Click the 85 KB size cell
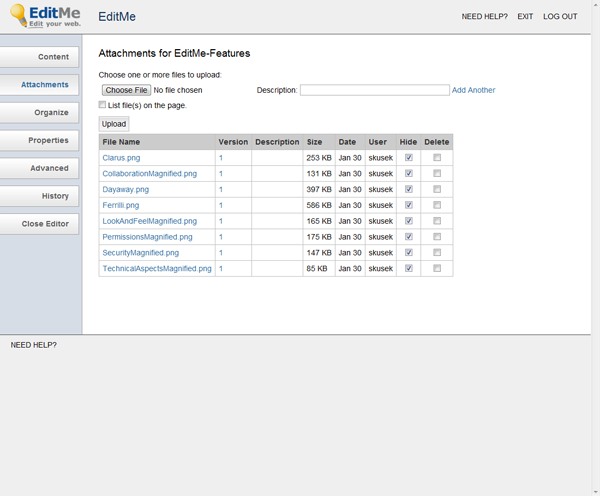This screenshot has height=496, width=600. (317, 269)
